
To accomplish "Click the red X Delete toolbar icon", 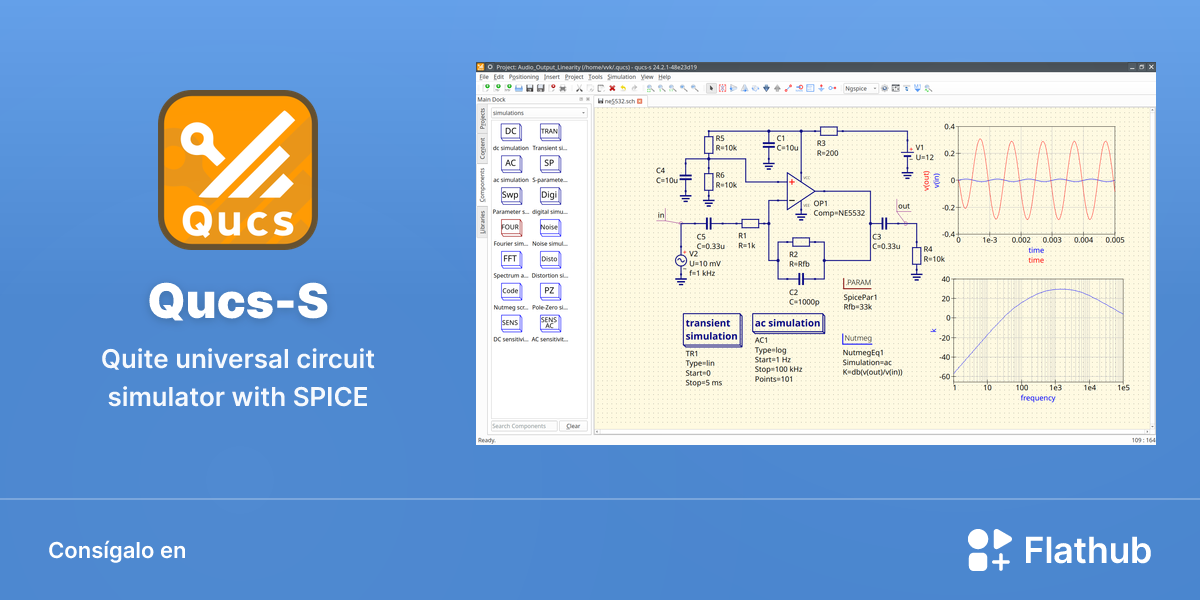I will (x=612, y=88).
